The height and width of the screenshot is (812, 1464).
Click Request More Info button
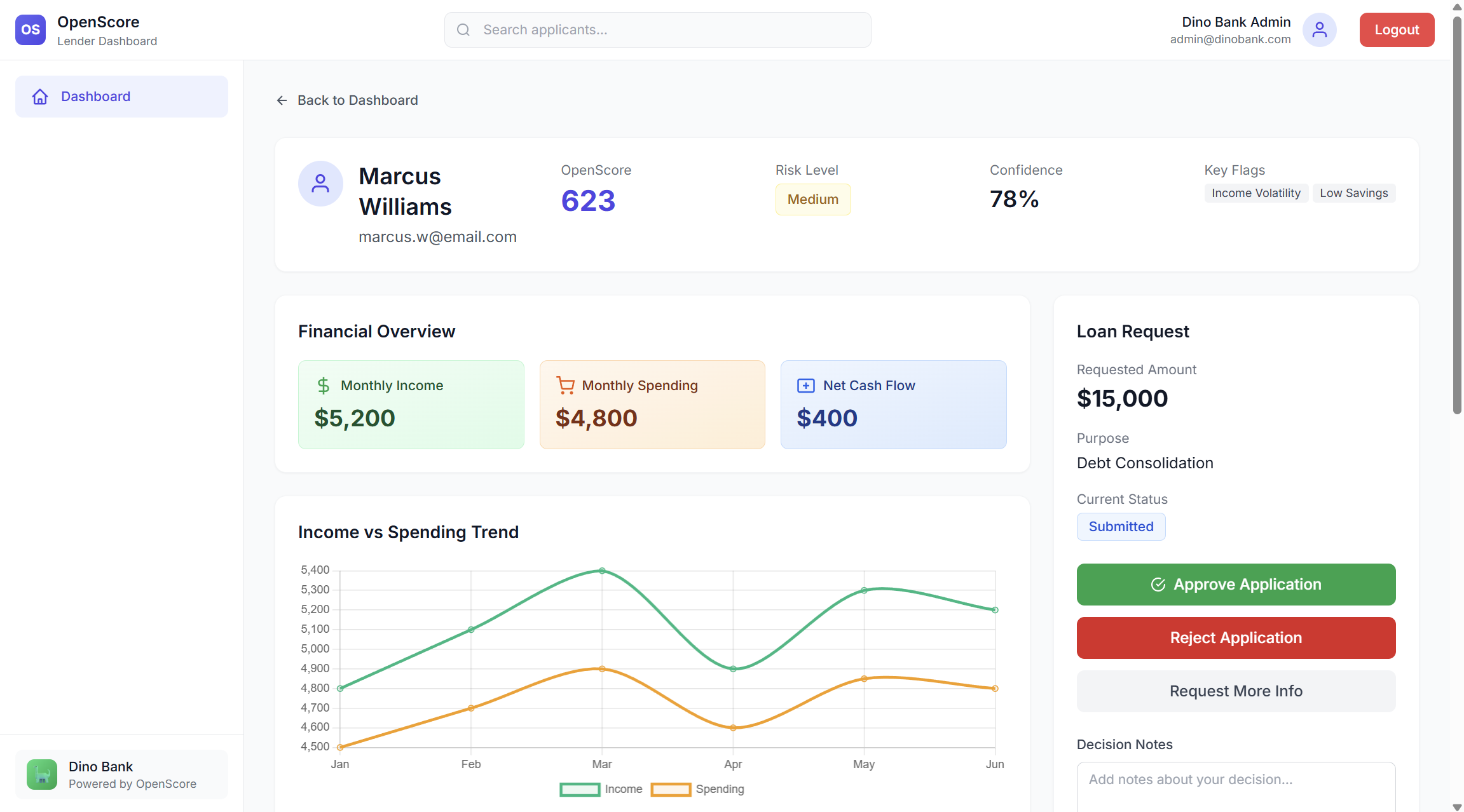tap(1236, 691)
